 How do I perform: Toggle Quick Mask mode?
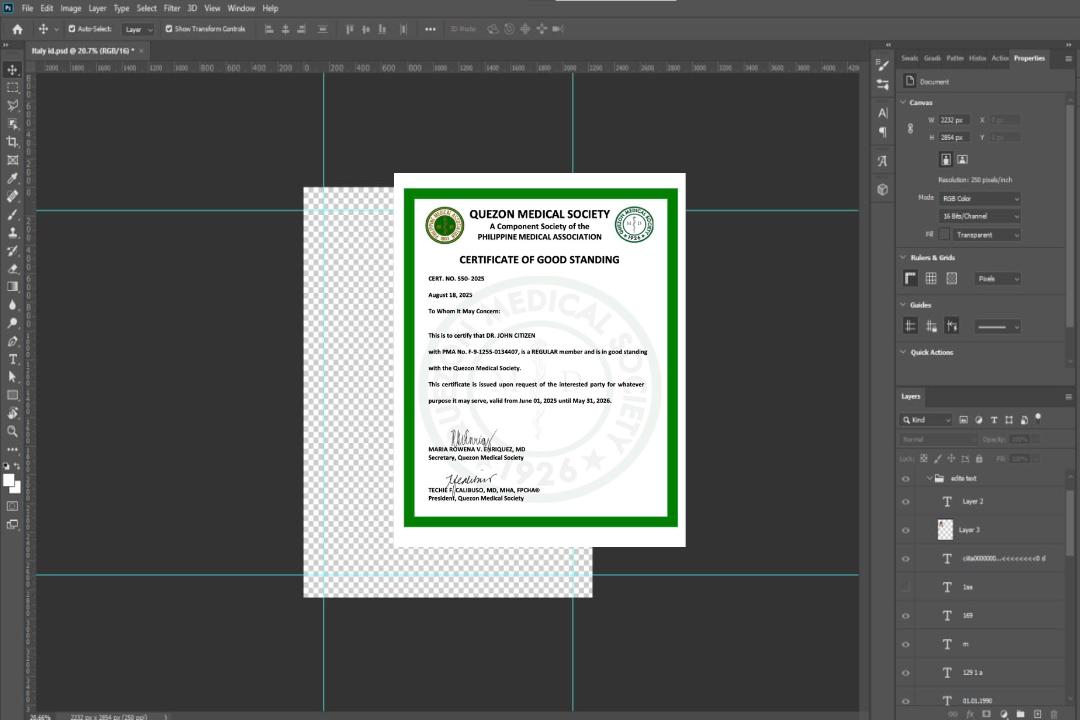(x=12, y=506)
